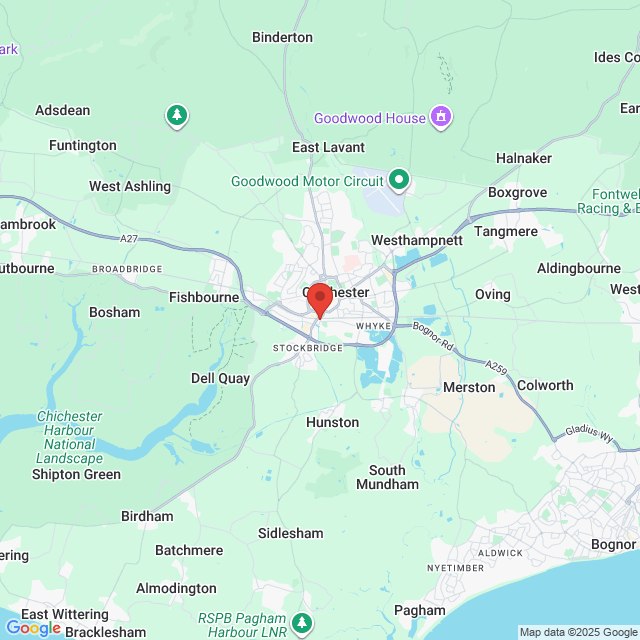Viewport: 640px width, 640px height.
Task: Select the South Mundham label
Action: [x=387, y=477]
